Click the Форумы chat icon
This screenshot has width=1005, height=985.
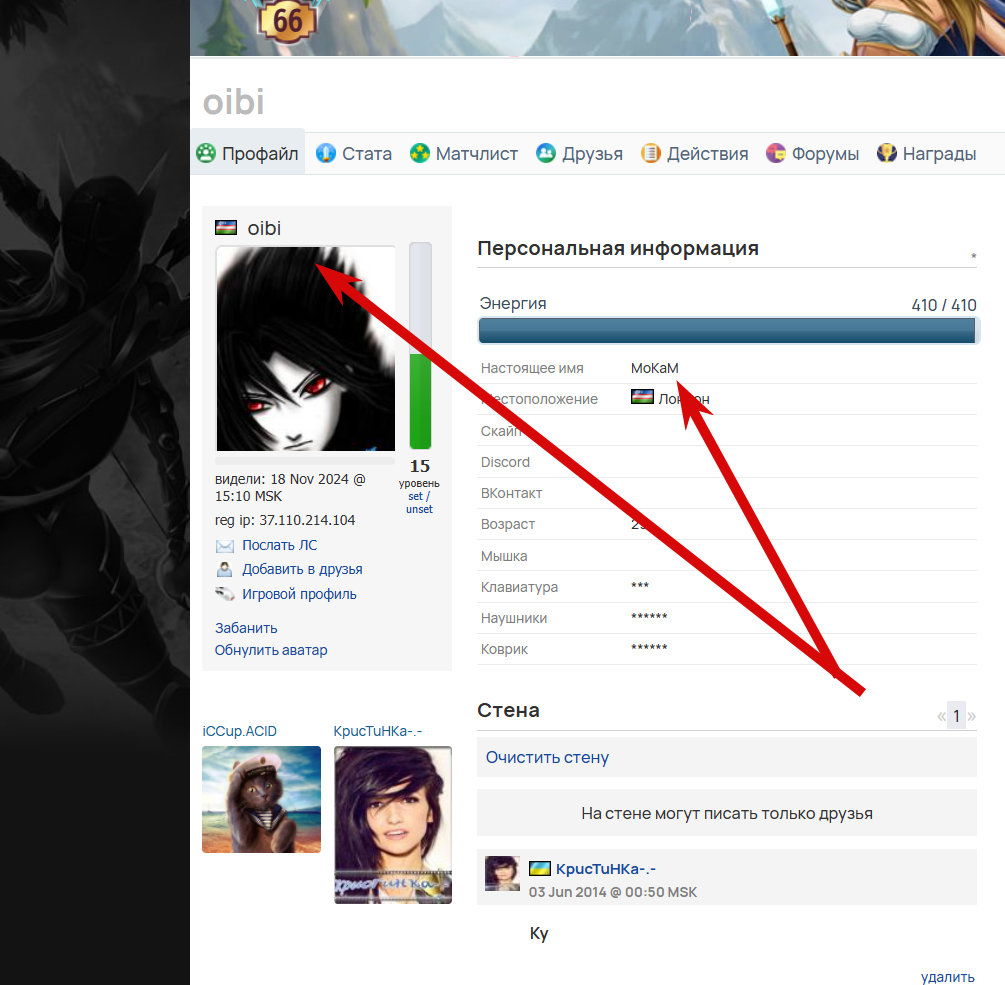(776, 153)
